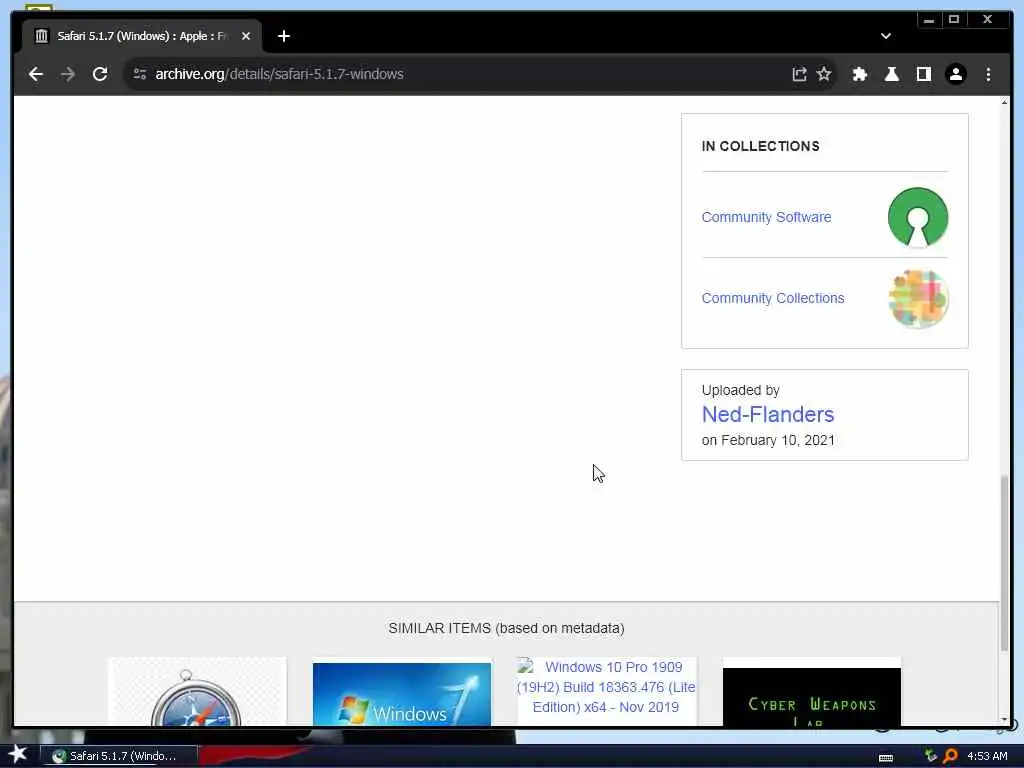The image size is (1024, 768).
Task: Toggle the browser side panel
Action: coord(923,74)
